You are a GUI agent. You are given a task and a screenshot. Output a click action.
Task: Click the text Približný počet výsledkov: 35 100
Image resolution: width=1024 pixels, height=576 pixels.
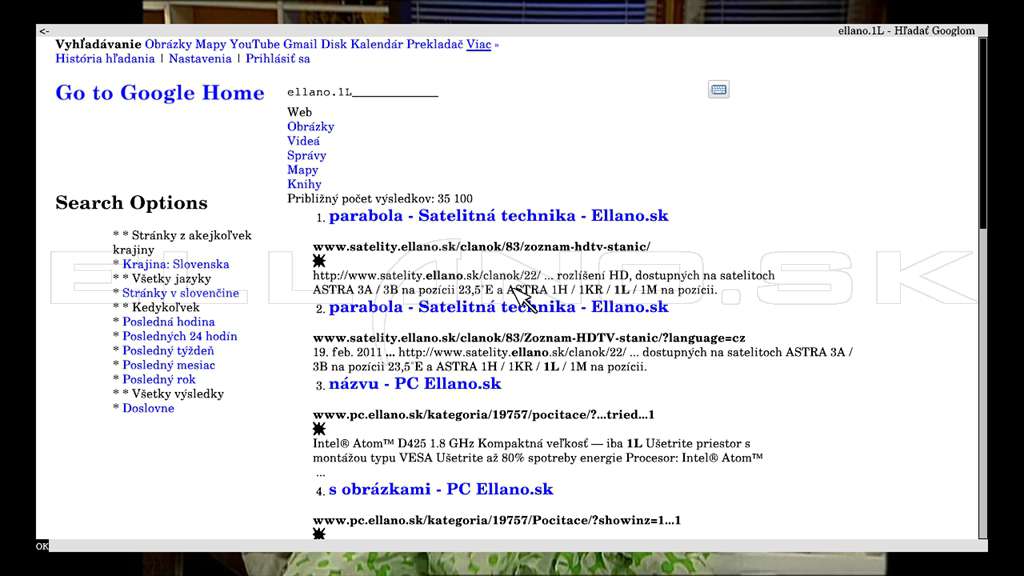(x=380, y=199)
